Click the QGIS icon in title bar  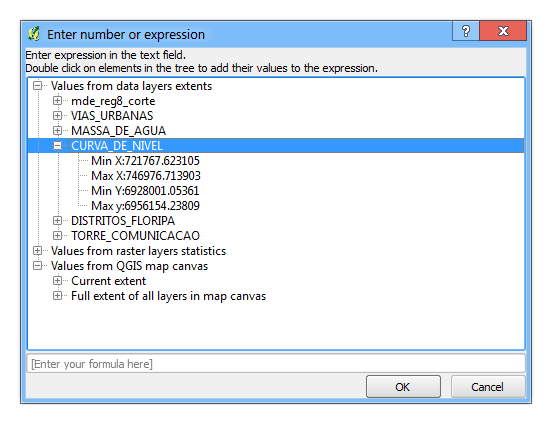(x=34, y=34)
